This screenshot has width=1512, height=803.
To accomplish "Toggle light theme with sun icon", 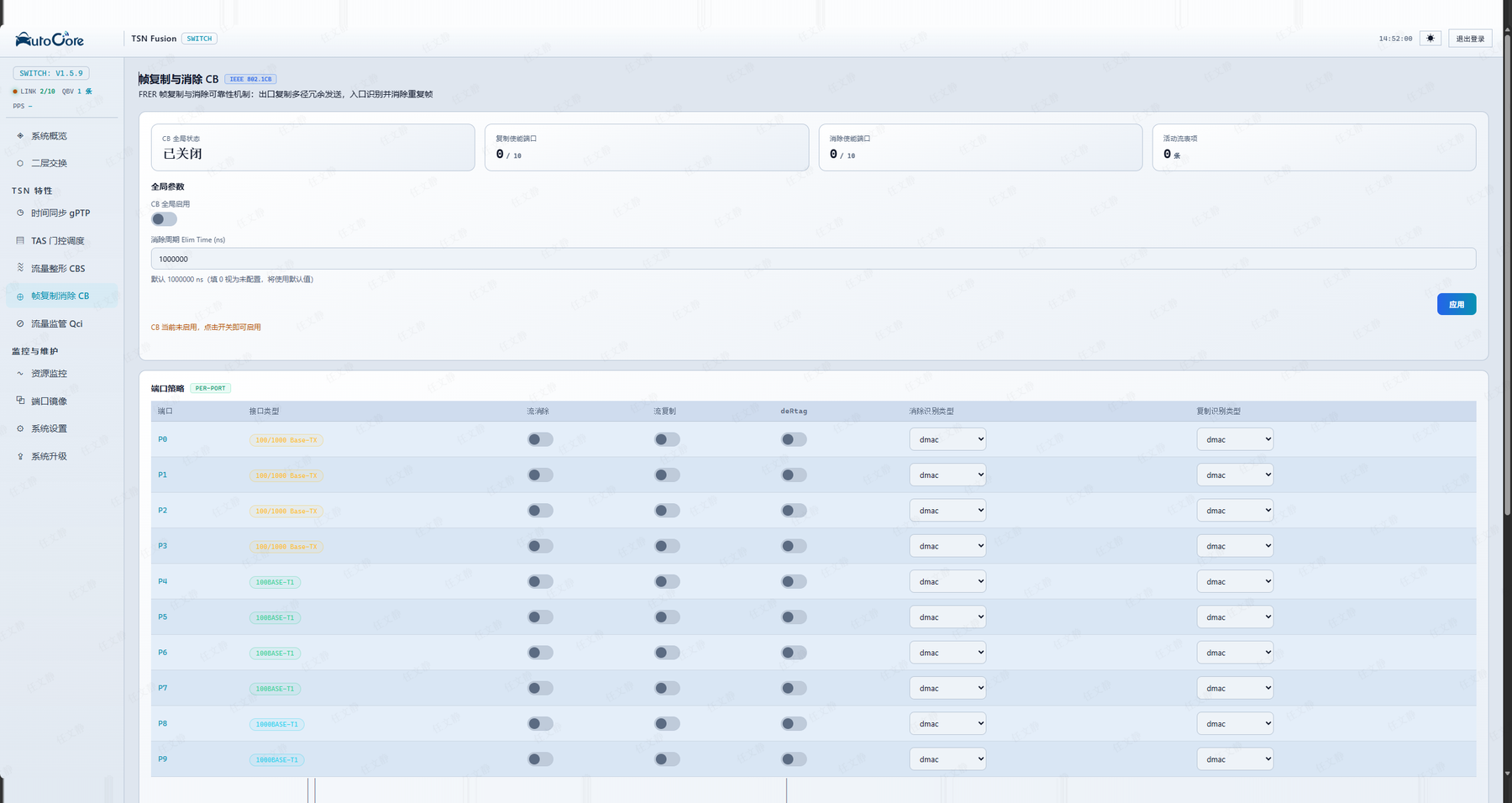I will coord(1431,39).
